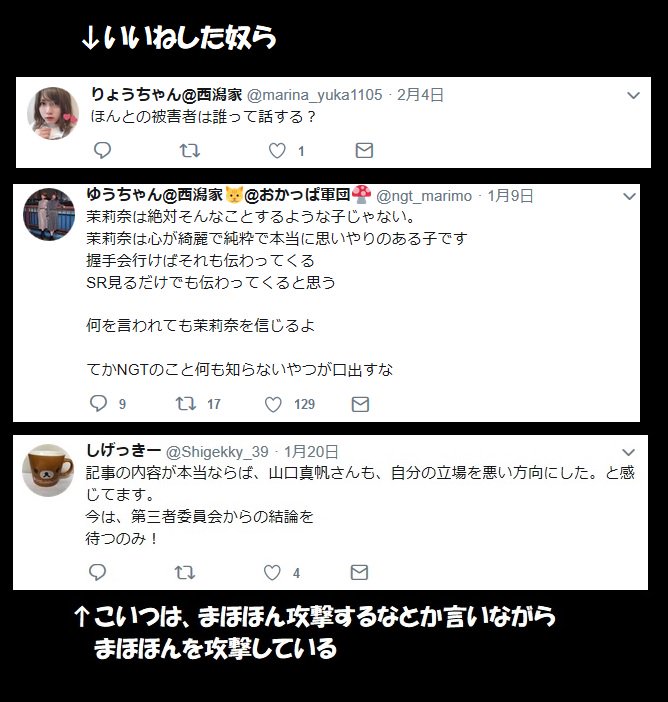Reply to the しげっきー tweet
This screenshot has height=702, width=668.
click(97, 572)
